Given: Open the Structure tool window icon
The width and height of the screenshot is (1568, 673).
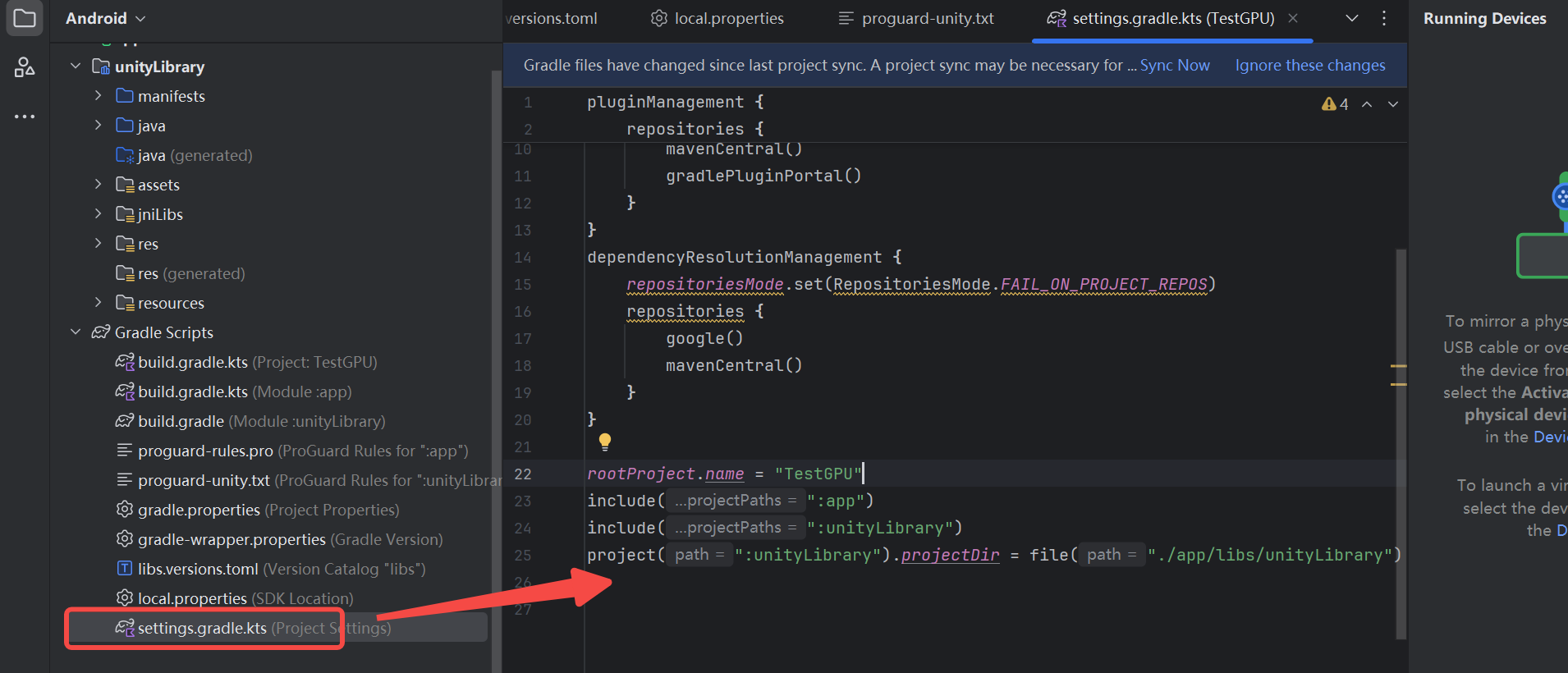Looking at the screenshot, I should [25, 67].
